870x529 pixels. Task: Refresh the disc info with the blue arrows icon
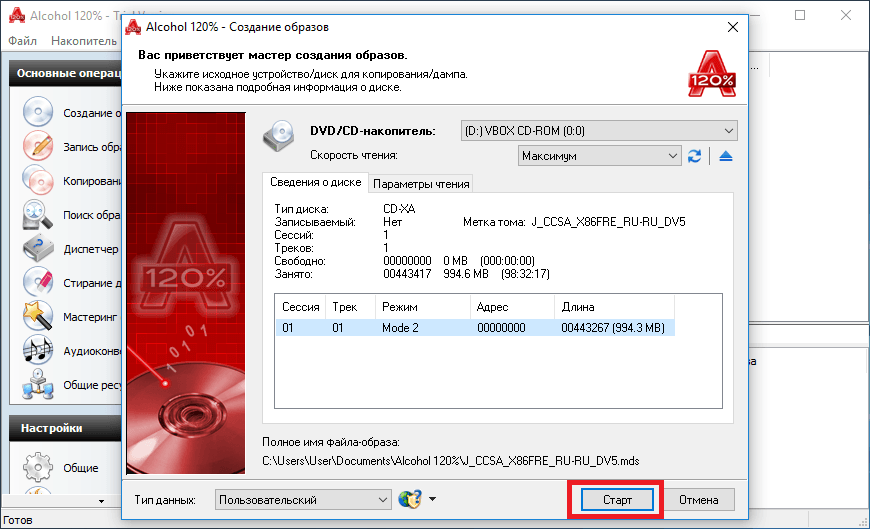694,156
